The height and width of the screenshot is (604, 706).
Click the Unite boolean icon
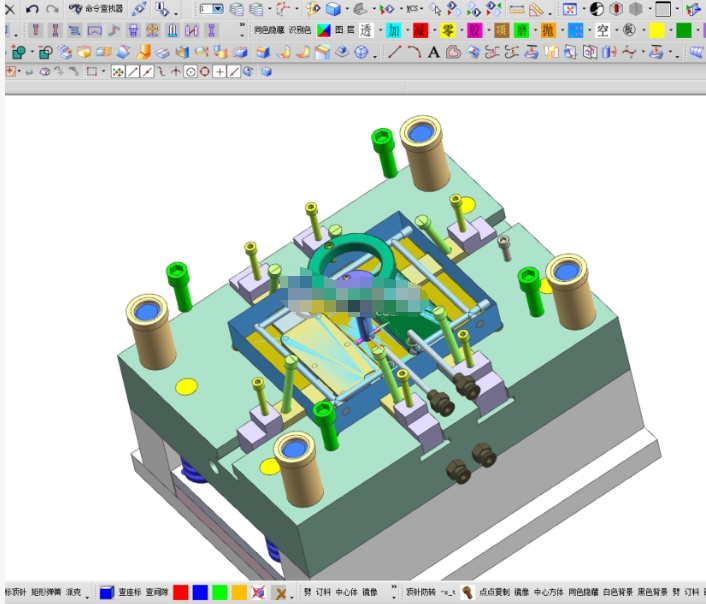18,52
